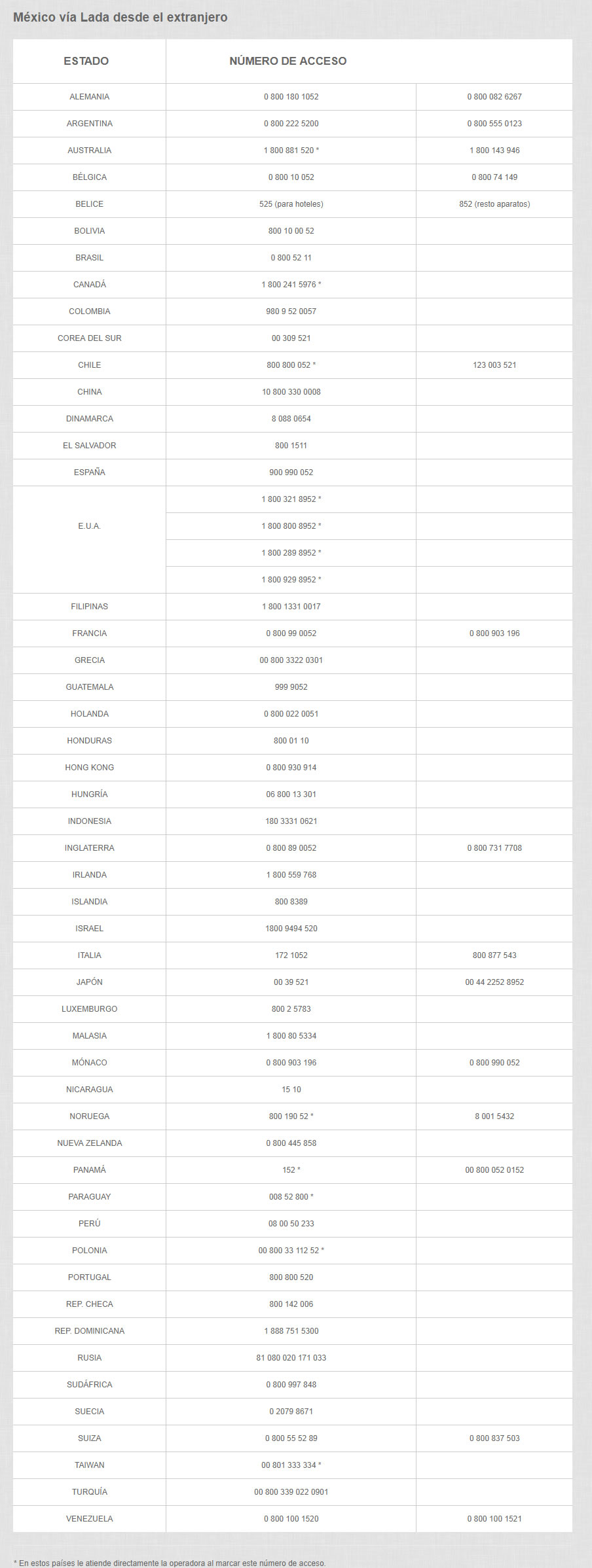Click Belice's 525 (para hoteles) cell

click(291, 204)
